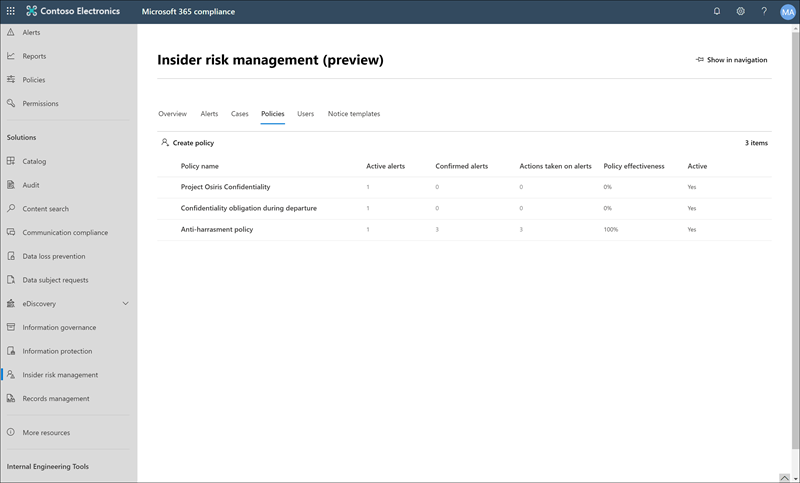Switch to the Users tab
800x483 pixels.
pyautogui.click(x=306, y=114)
